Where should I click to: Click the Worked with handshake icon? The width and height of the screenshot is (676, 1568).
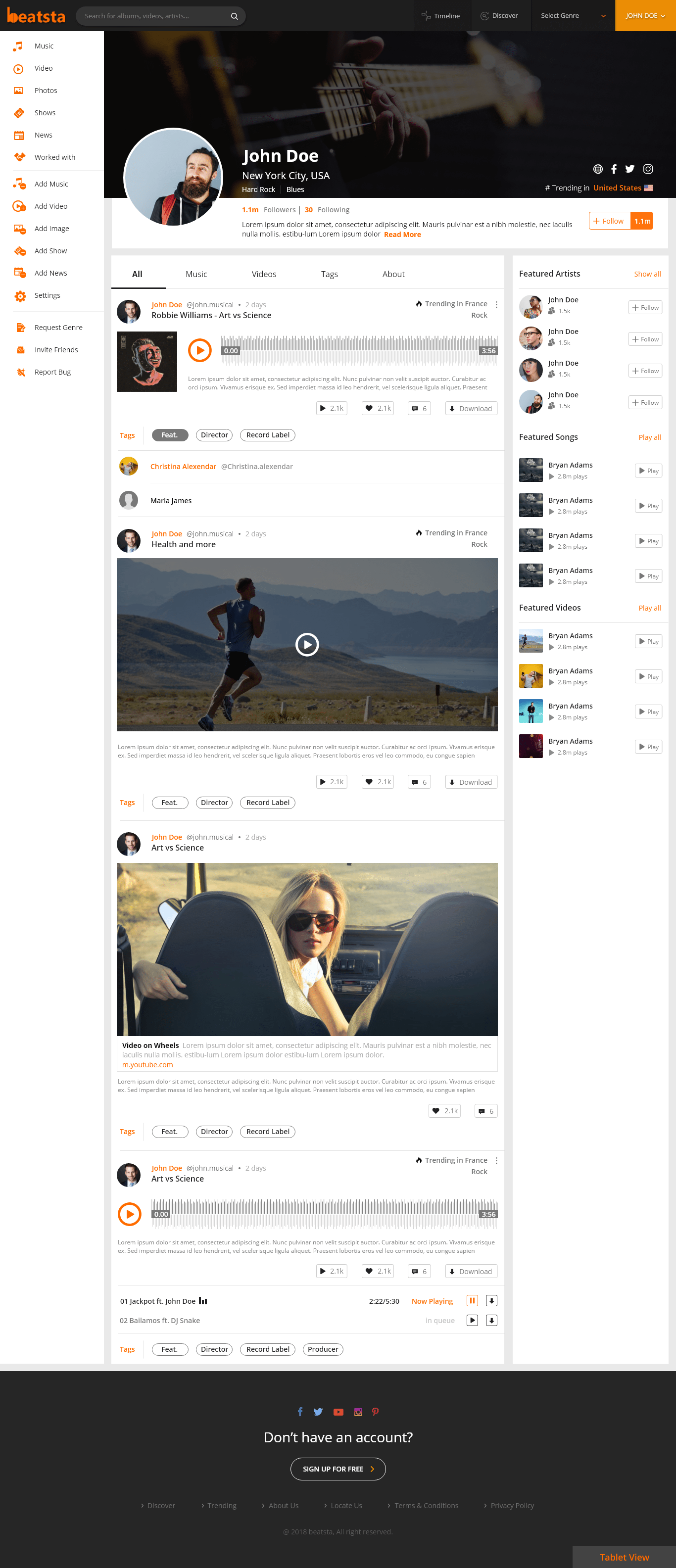click(19, 157)
